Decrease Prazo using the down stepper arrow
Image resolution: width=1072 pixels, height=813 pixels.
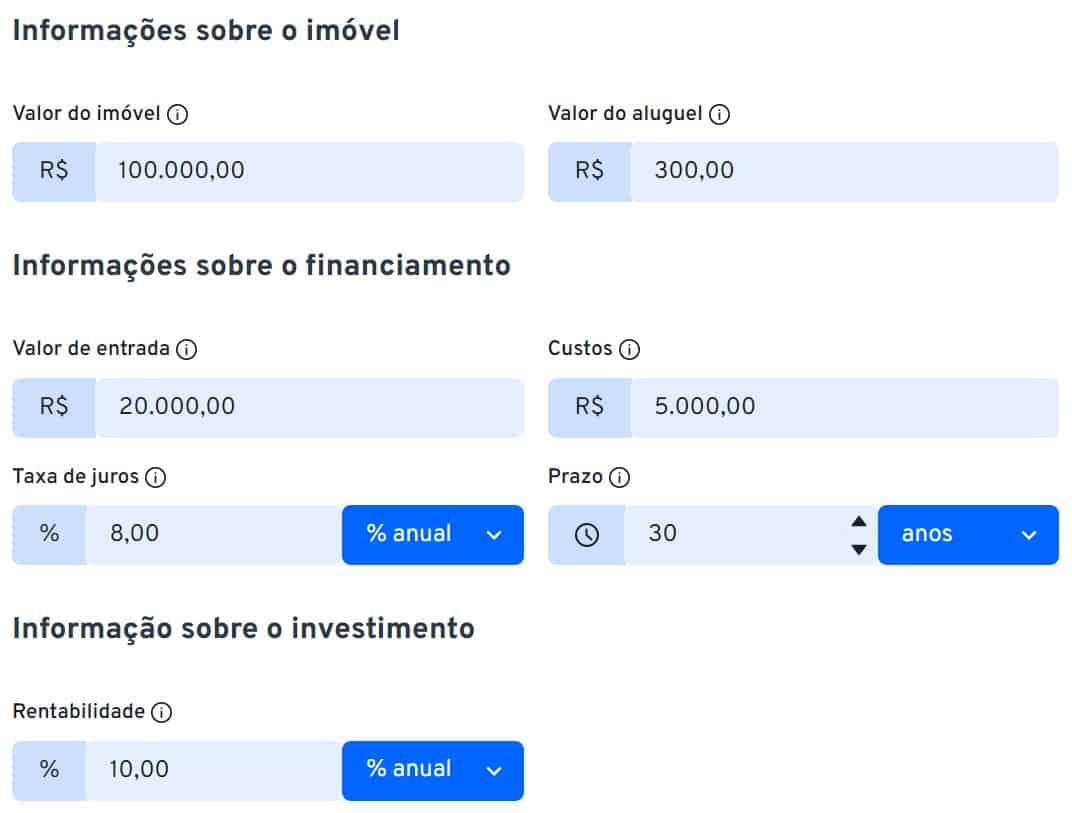click(x=858, y=548)
